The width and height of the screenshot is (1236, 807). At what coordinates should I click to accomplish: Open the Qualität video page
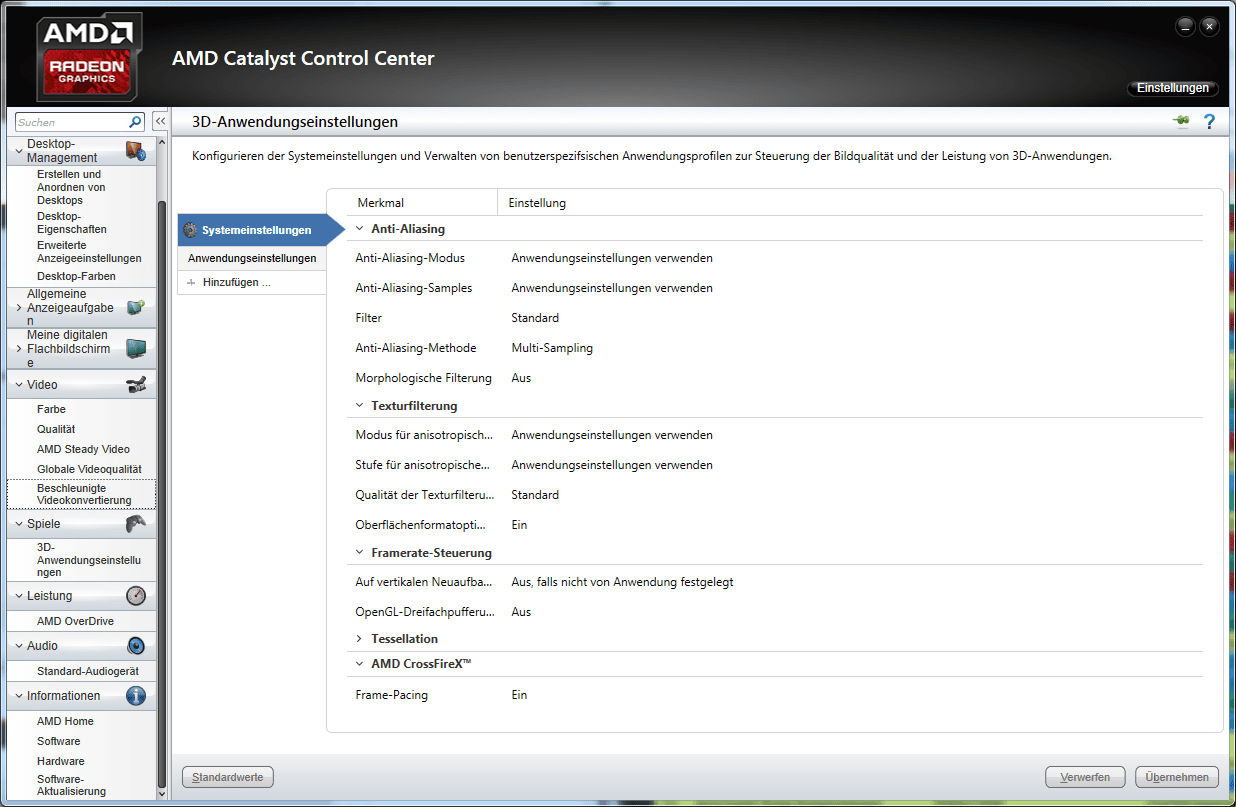click(x=56, y=429)
